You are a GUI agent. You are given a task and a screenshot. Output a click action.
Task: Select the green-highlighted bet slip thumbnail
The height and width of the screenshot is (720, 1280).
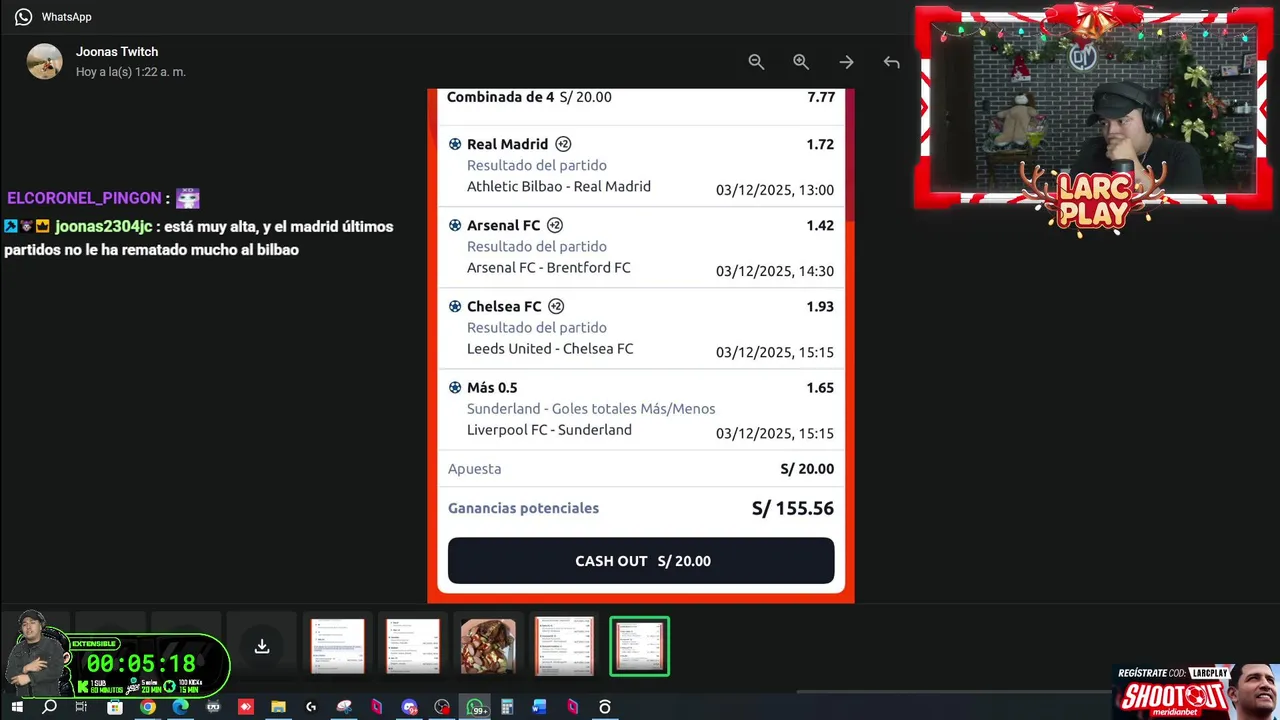pos(640,646)
